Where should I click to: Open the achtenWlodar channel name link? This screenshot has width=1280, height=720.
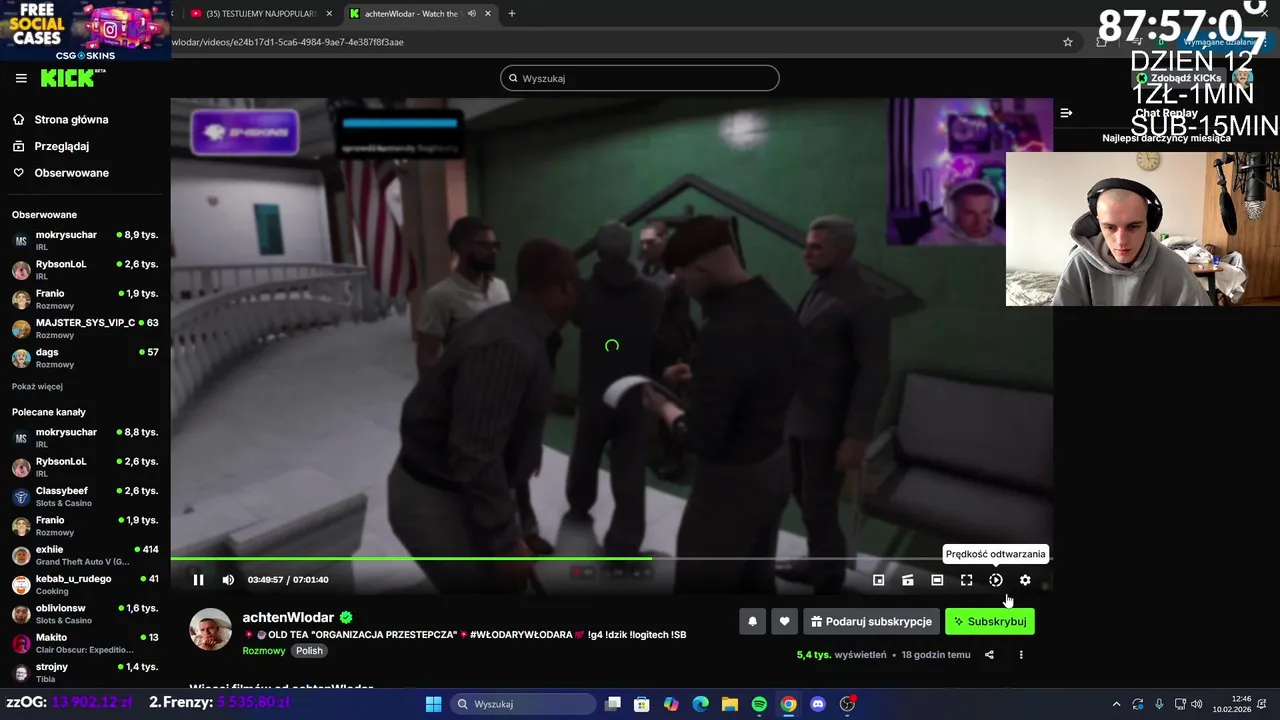pos(288,617)
